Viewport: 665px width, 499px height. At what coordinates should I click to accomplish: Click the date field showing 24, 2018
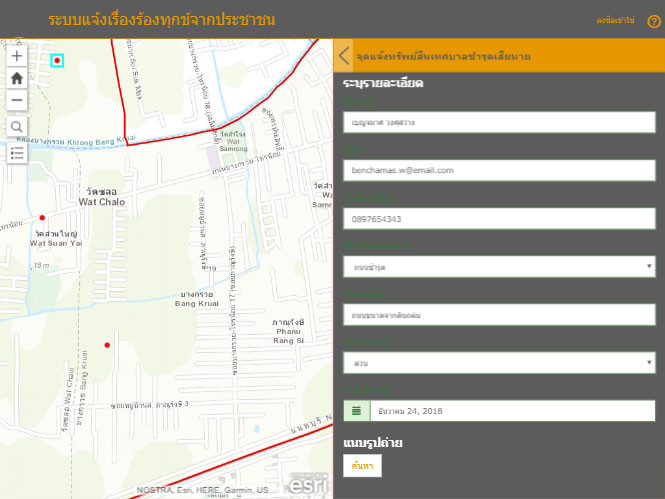[512, 410]
